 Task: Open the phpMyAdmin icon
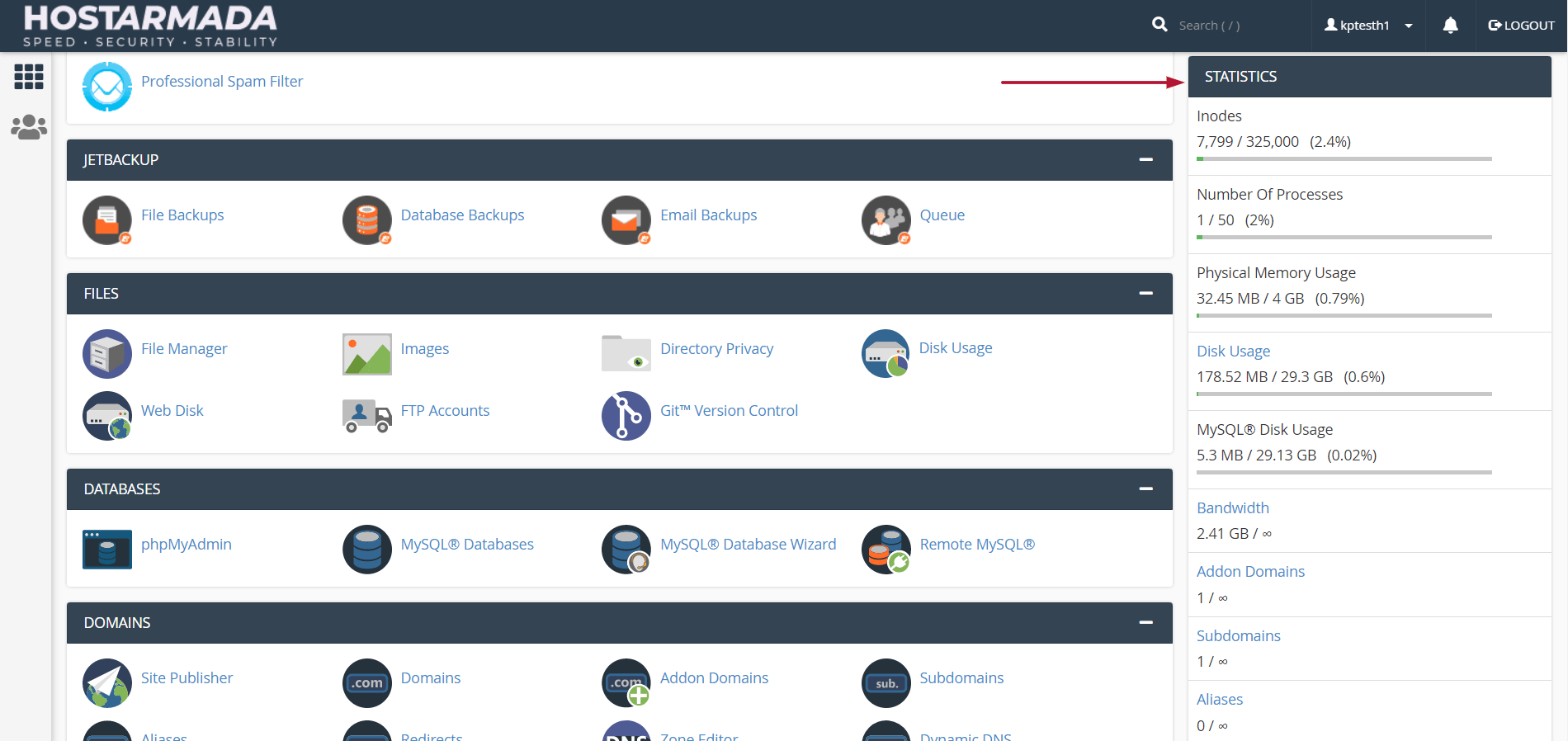[x=107, y=549]
